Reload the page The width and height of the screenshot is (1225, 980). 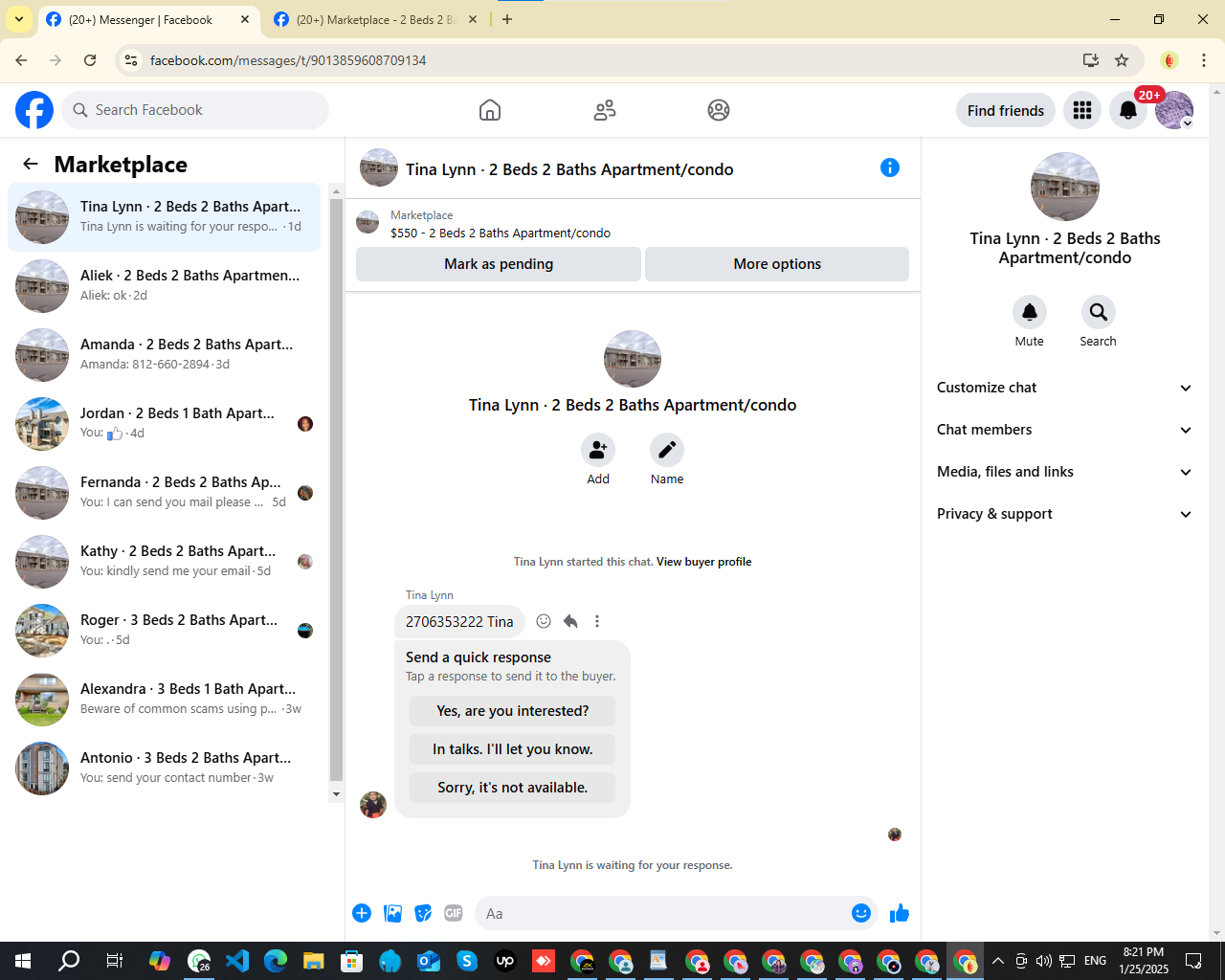click(90, 60)
